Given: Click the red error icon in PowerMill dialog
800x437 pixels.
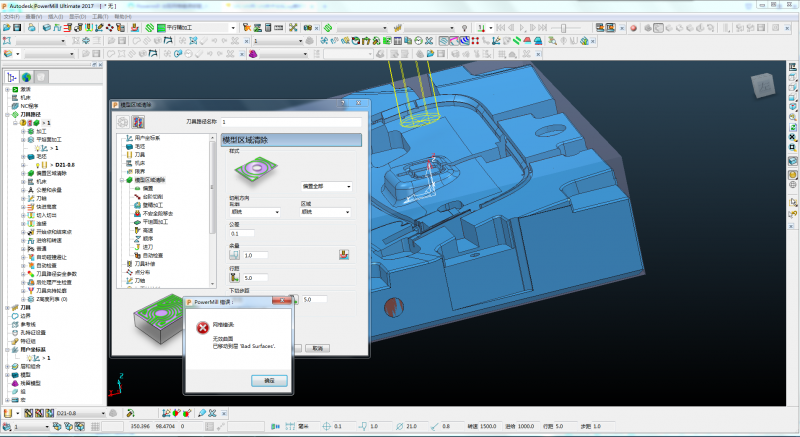Looking at the screenshot, I should pos(203,328).
